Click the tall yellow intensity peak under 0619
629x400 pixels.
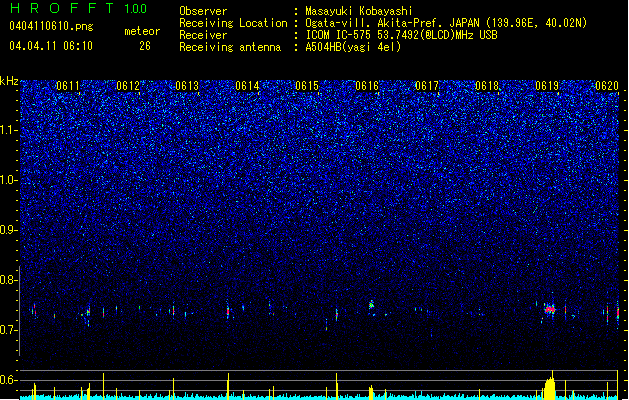[x=550, y=386]
